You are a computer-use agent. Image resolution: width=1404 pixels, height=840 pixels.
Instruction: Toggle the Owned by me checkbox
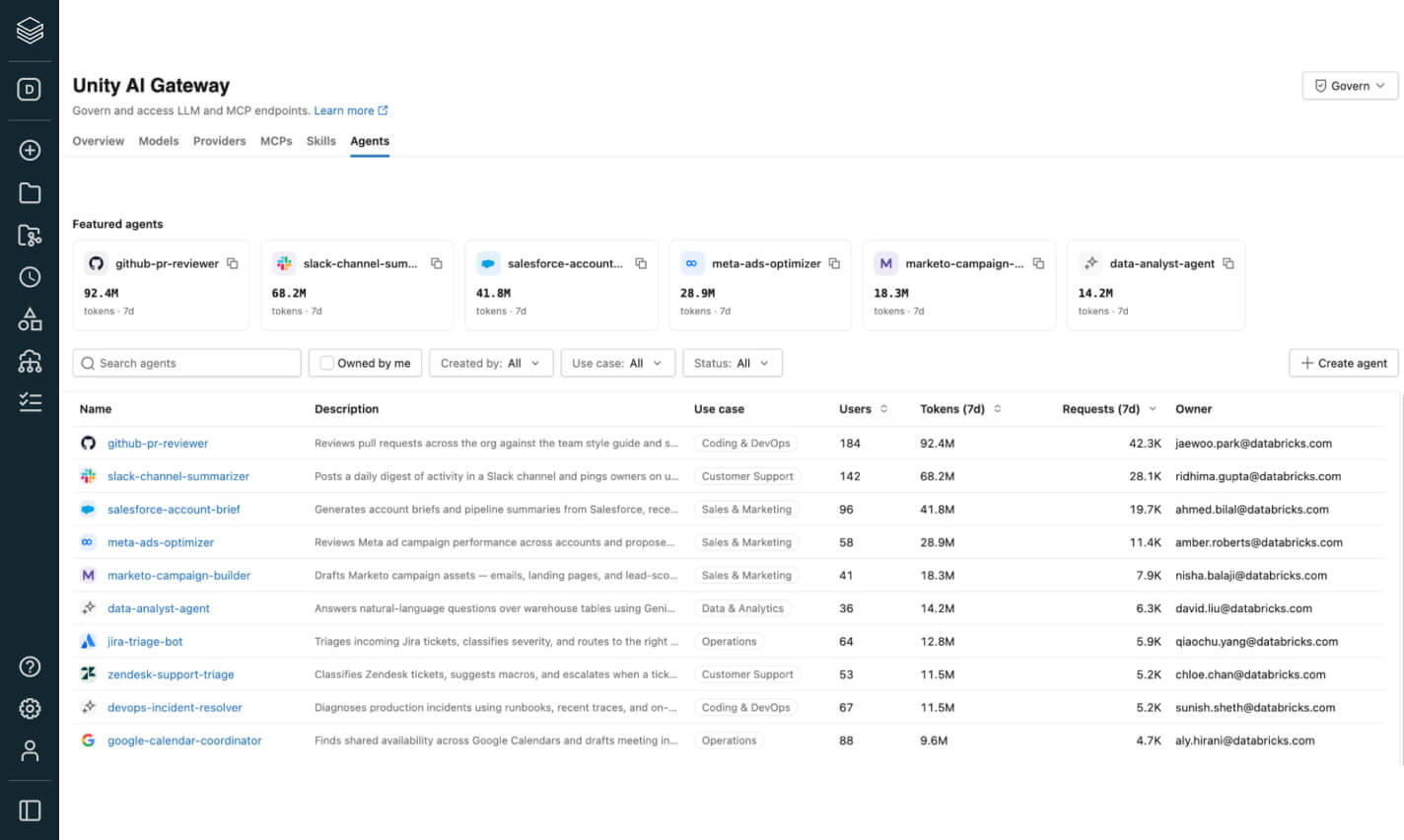pyautogui.click(x=326, y=363)
